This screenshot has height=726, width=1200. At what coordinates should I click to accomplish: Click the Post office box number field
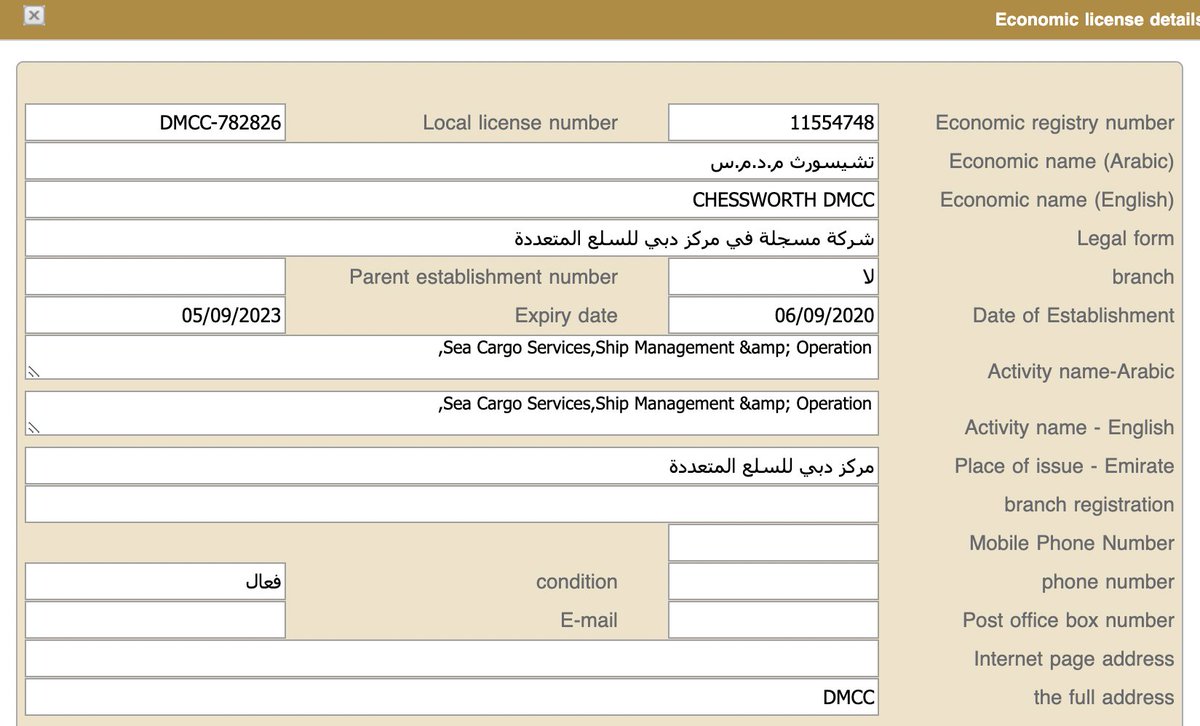coord(773,620)
